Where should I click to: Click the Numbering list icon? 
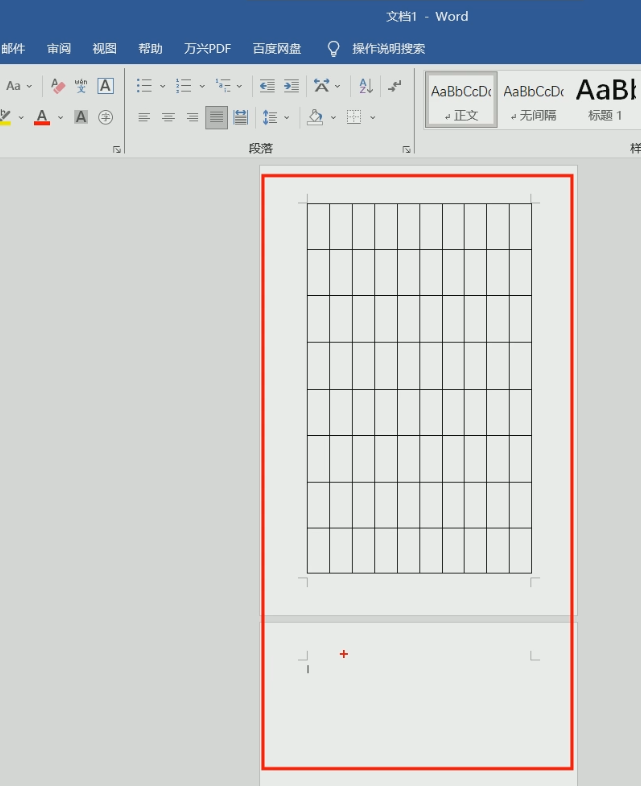tap(183, 86)
